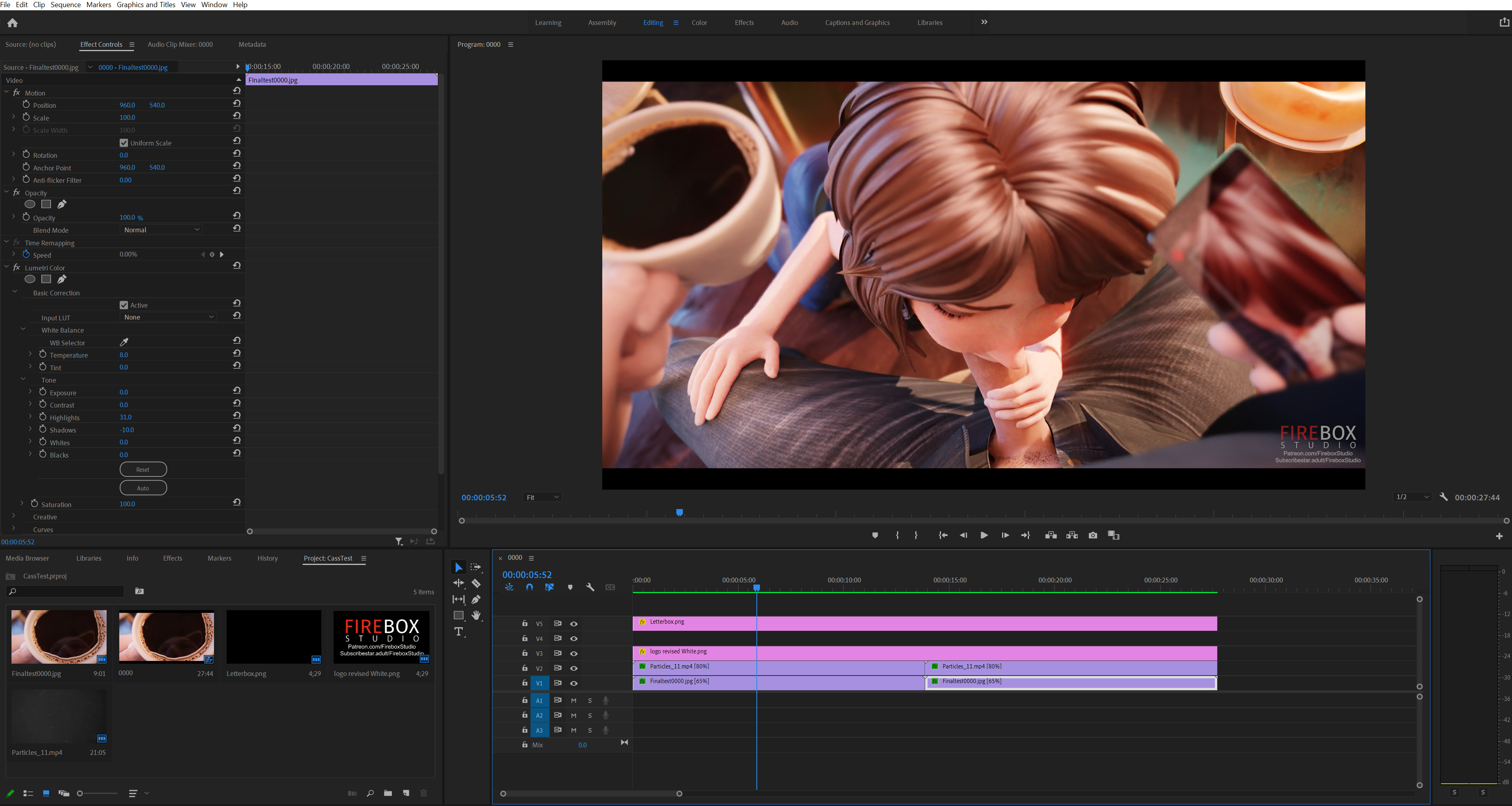The image size is (1512, 806).
Task: Toggle V3 track output eye
Action: click(x=574, y=653)
